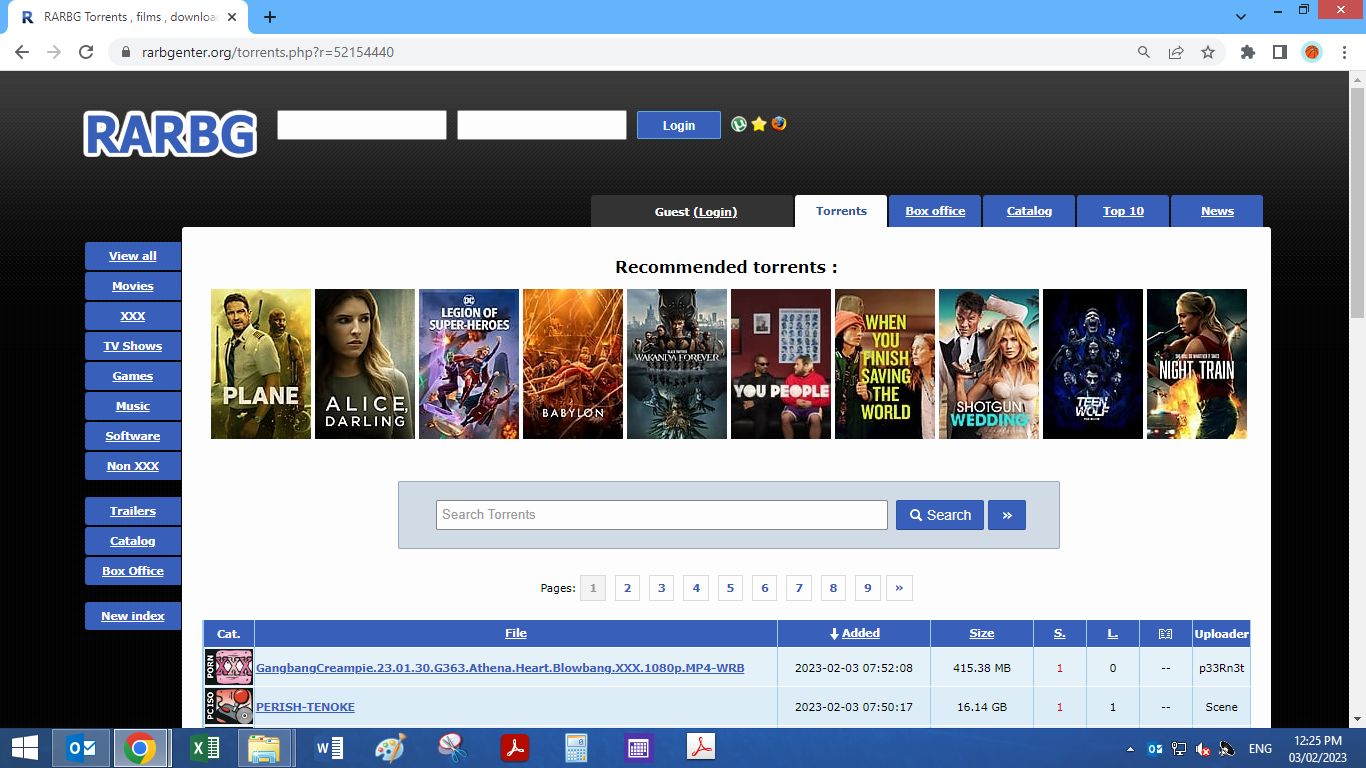Open the Night Train poster
Screen dimensions: 1366x768
pos(1197,364)
